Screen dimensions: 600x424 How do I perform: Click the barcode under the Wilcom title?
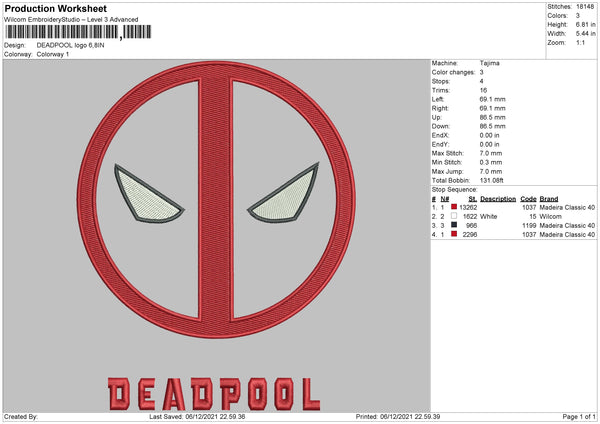pos(78,32)
